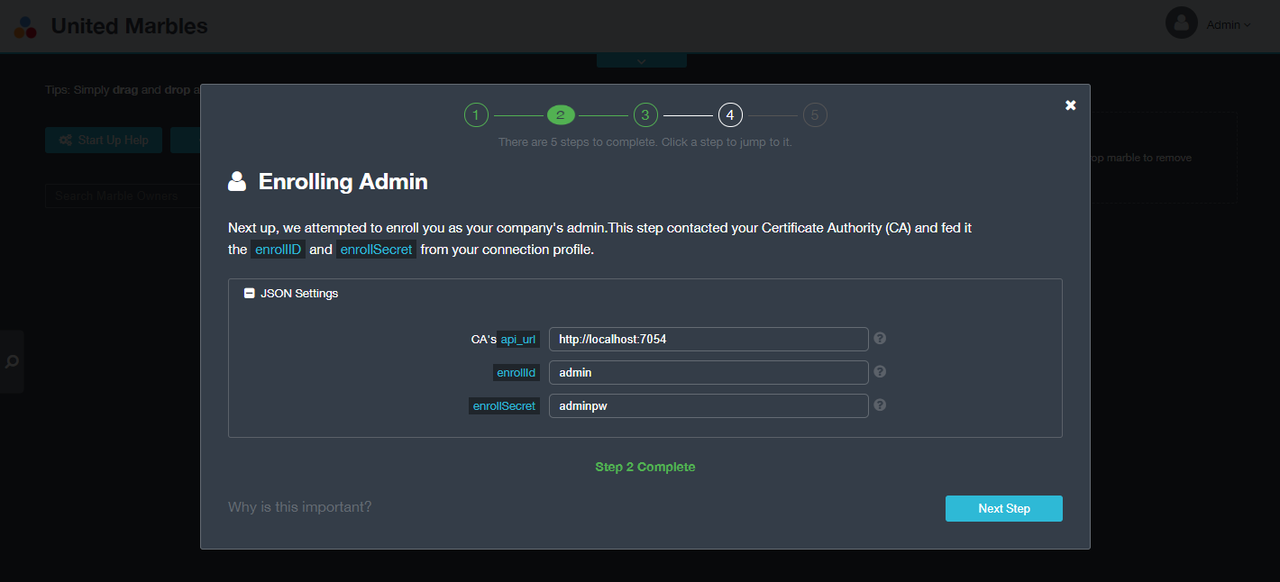Viewport: 1280px width, 582px height.
Task: Click the United Marbles logo icon
Action: [25, 26]
